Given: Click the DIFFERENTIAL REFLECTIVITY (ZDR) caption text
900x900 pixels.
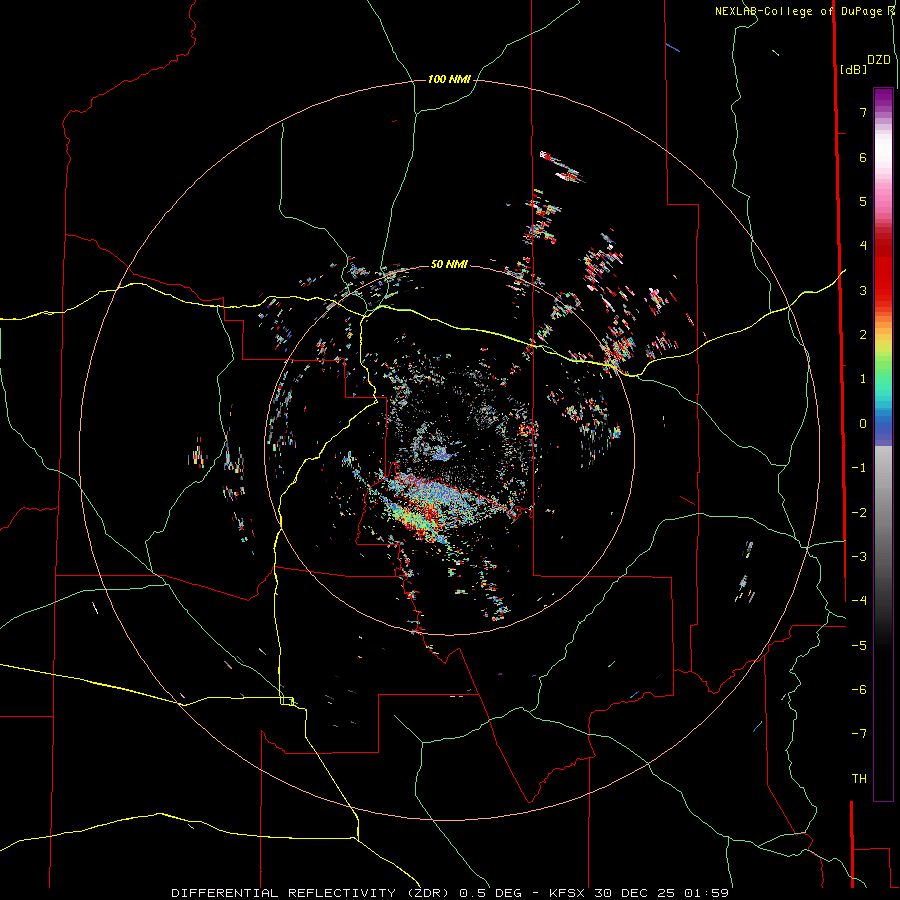Looking at the screenshot, I should 312,893.
